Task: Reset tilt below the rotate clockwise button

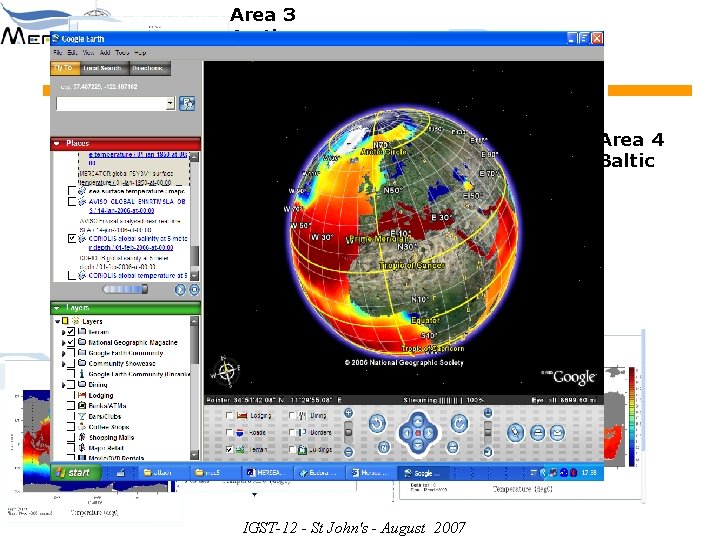Action: (452, 447)
